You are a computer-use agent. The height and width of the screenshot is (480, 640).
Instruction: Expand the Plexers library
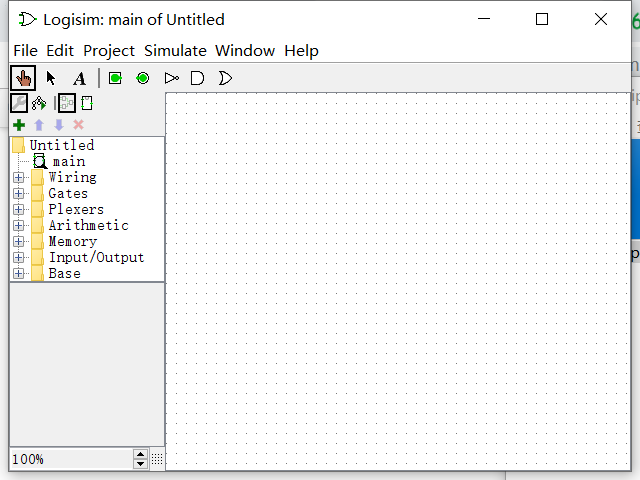click(x=18, y=209)
